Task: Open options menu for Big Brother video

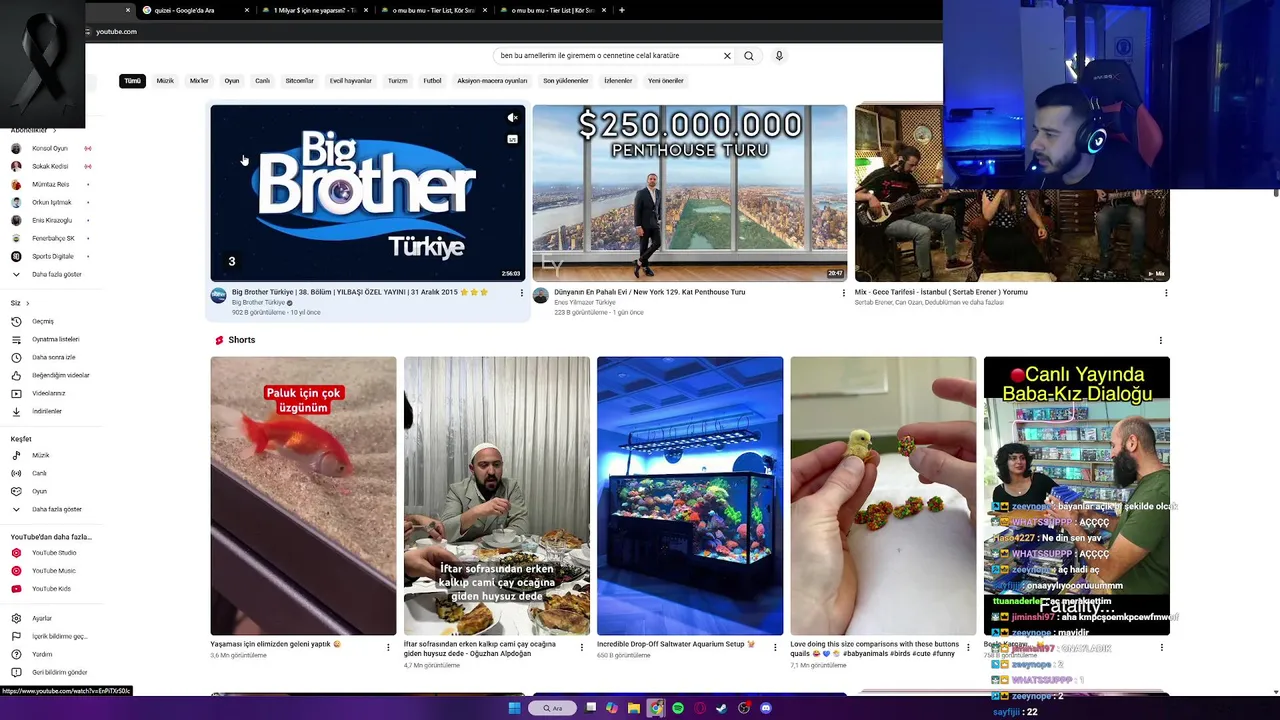Action: coord(521,293)
